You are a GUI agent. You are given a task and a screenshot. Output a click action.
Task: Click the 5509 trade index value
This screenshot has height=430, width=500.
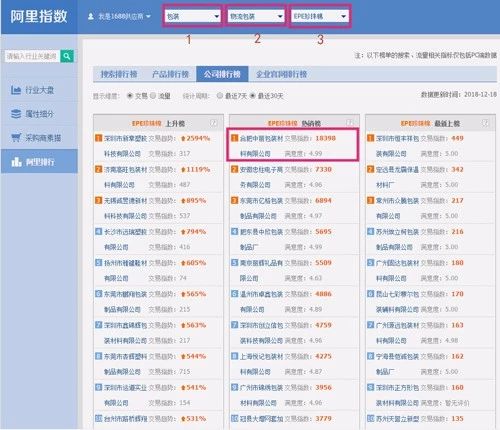(x=323, y=263)
